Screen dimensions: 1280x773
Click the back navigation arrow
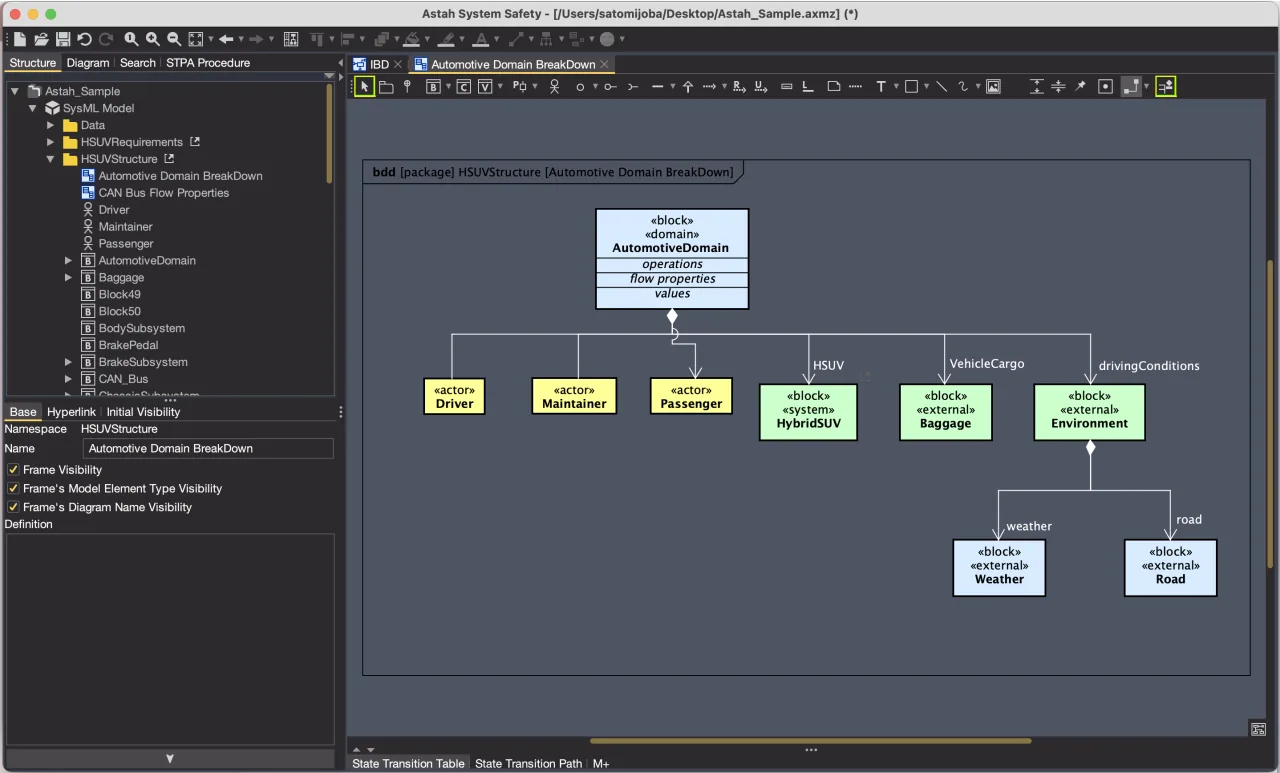(226, 39)
